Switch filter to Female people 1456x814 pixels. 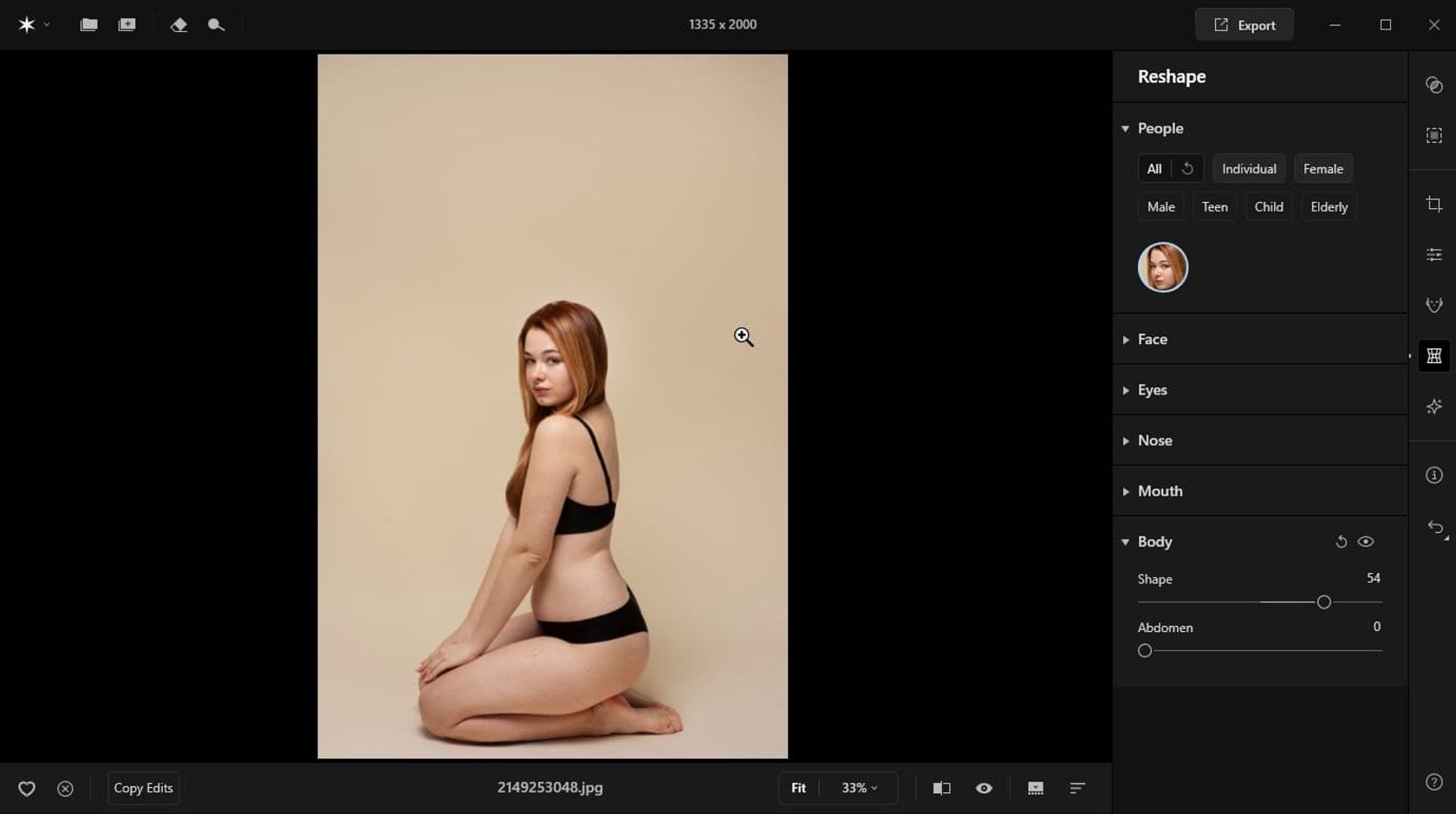tap(1323, 168)
